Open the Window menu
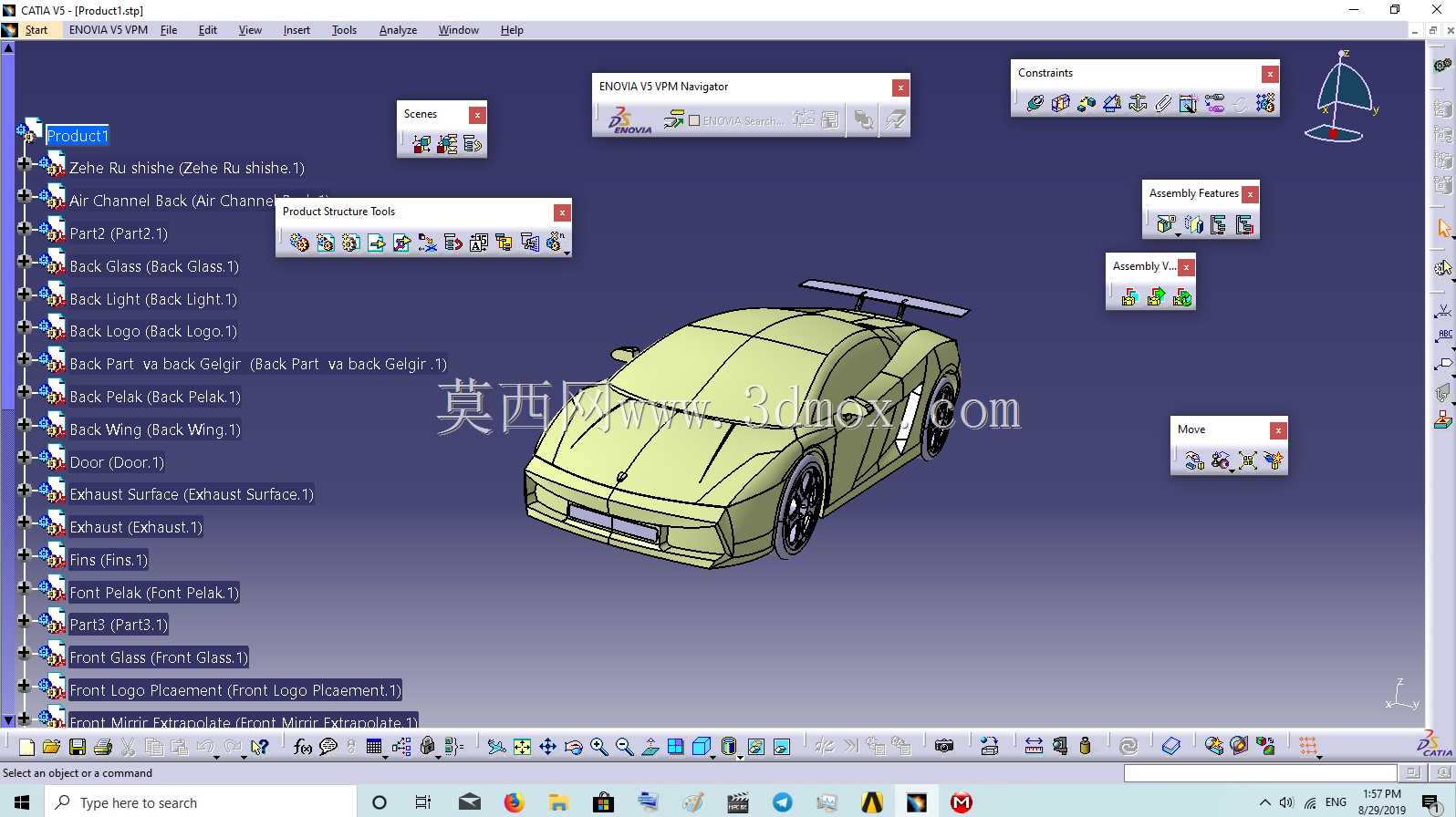 pyautogui.click(x=458, y=30)
